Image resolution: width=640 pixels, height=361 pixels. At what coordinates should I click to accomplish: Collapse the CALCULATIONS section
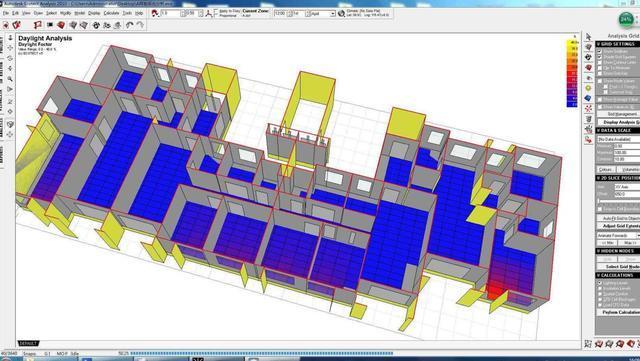tap(617, 275)
